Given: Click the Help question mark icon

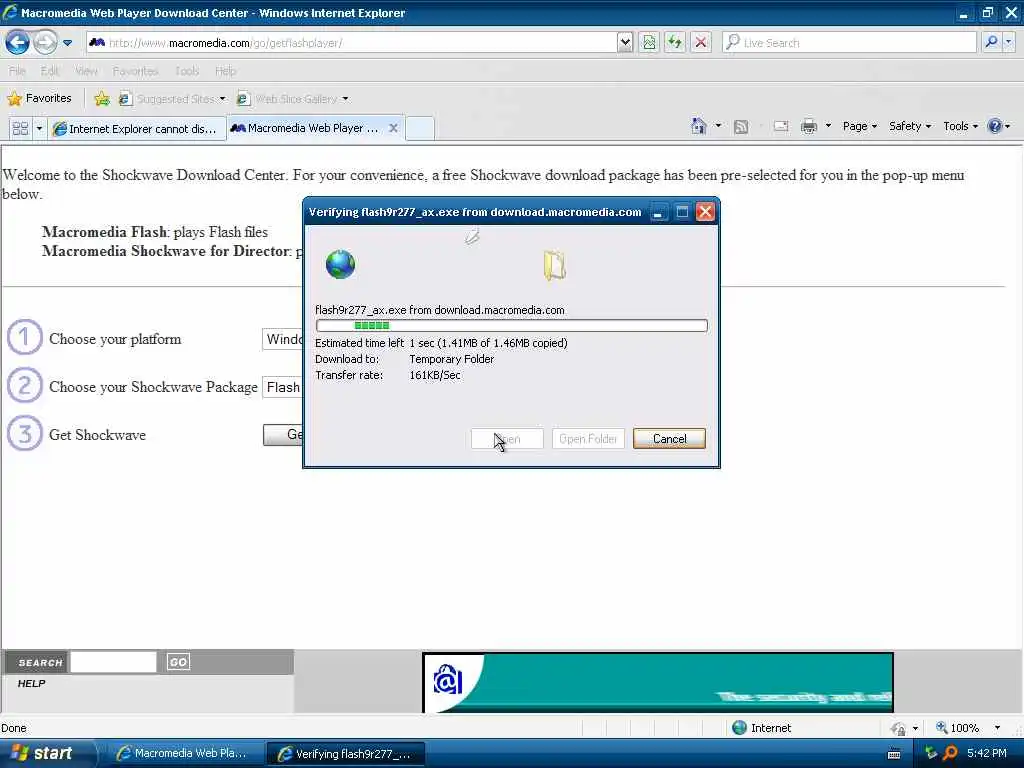Looking at the screenshot, I should (995, 126).
